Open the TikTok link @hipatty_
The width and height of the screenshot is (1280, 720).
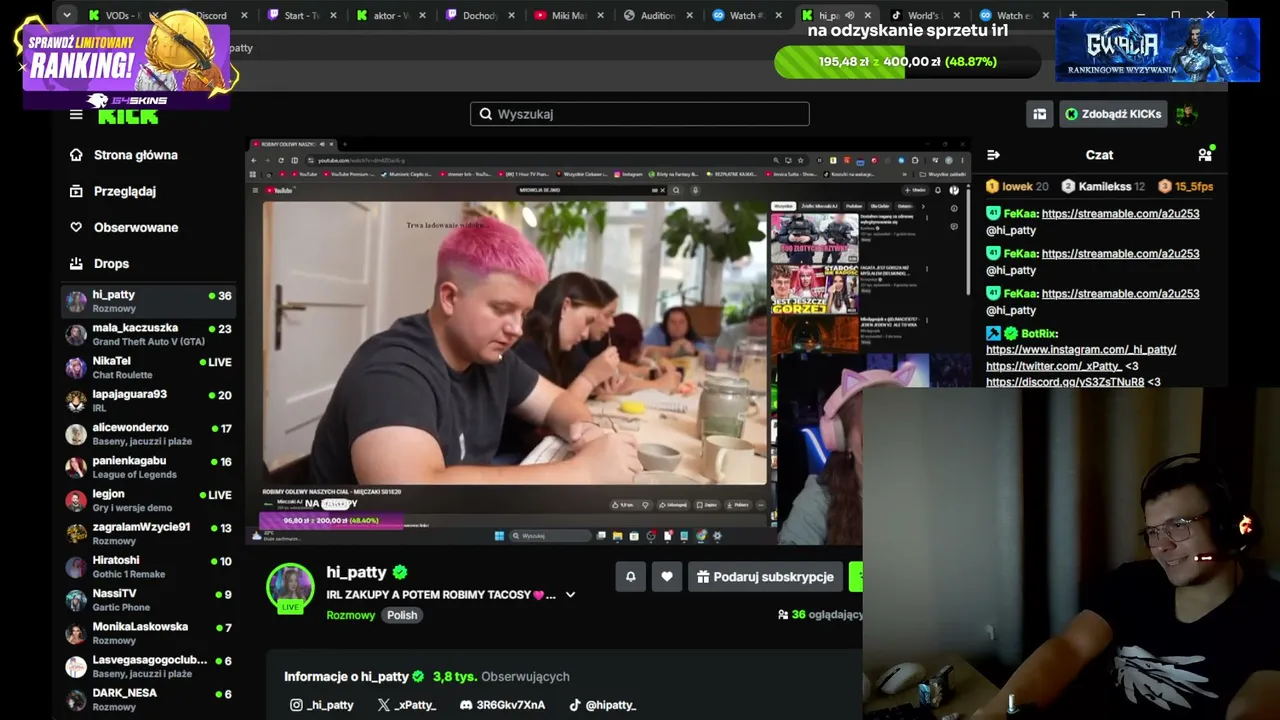click(x=602, y=705)
